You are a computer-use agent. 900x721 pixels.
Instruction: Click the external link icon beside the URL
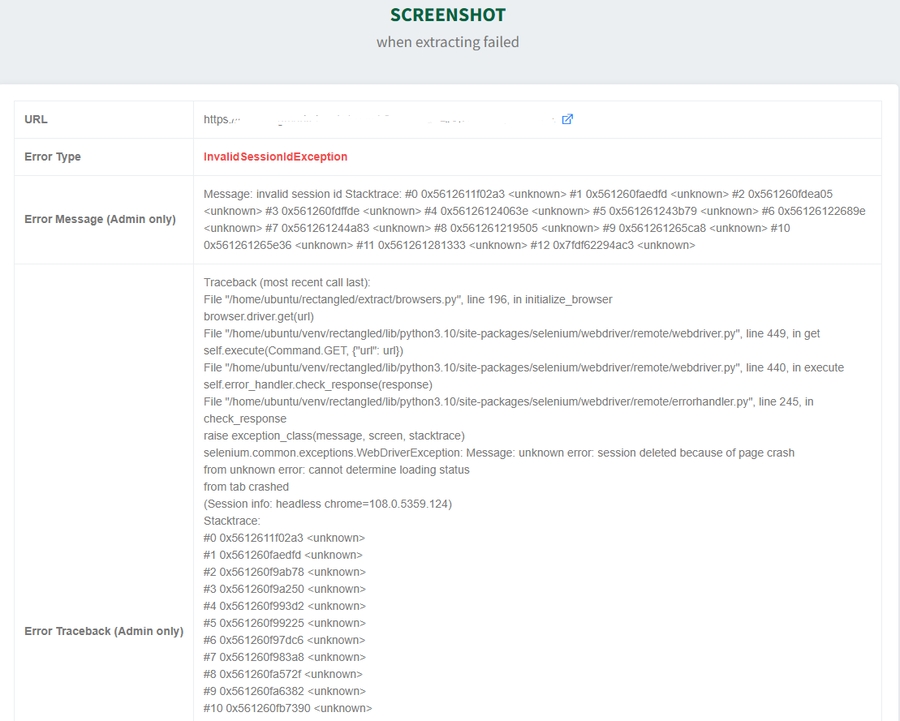(x=567, y=118)
